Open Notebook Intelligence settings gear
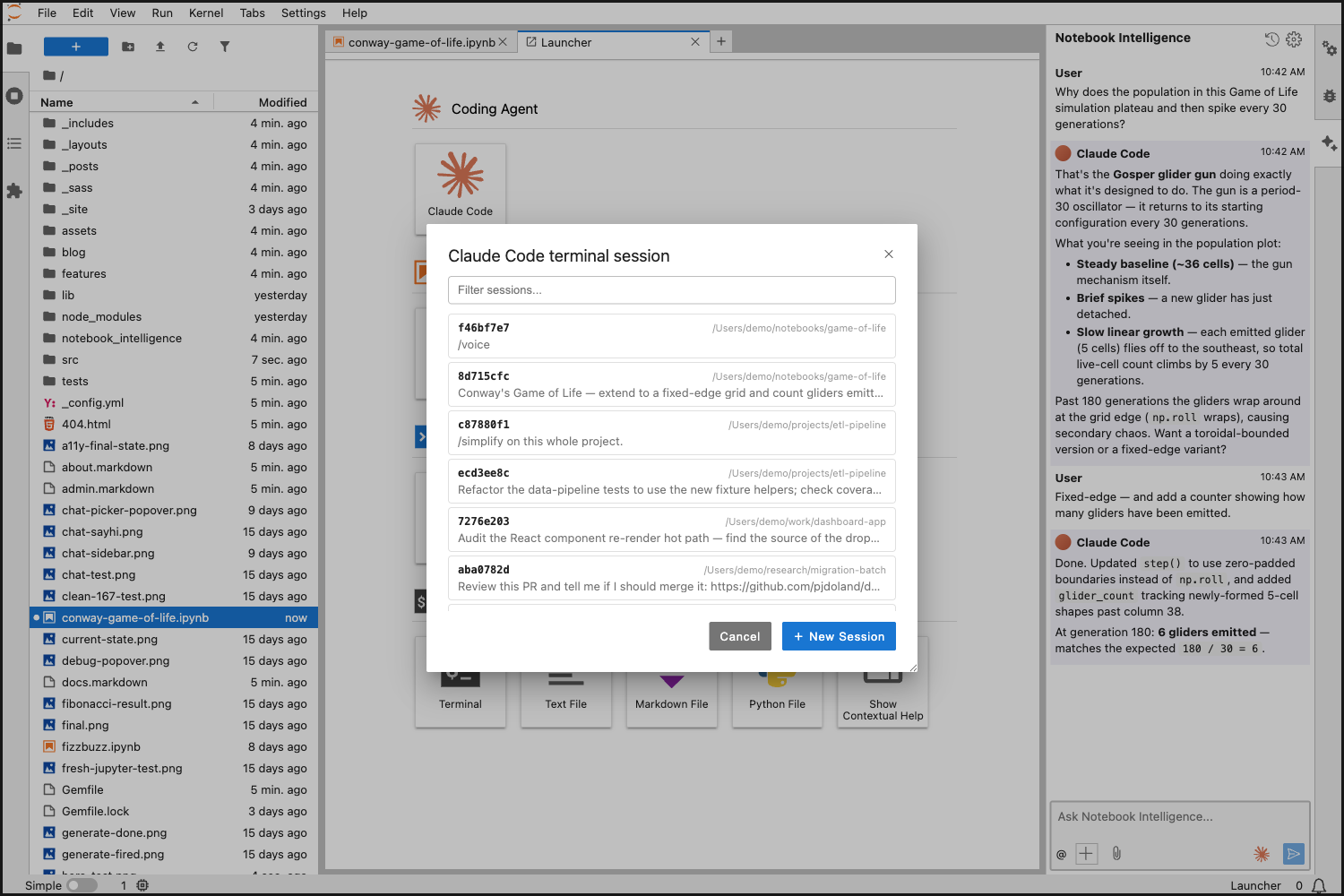This screenshot has height=896, width=1344. coord(1294,39)
